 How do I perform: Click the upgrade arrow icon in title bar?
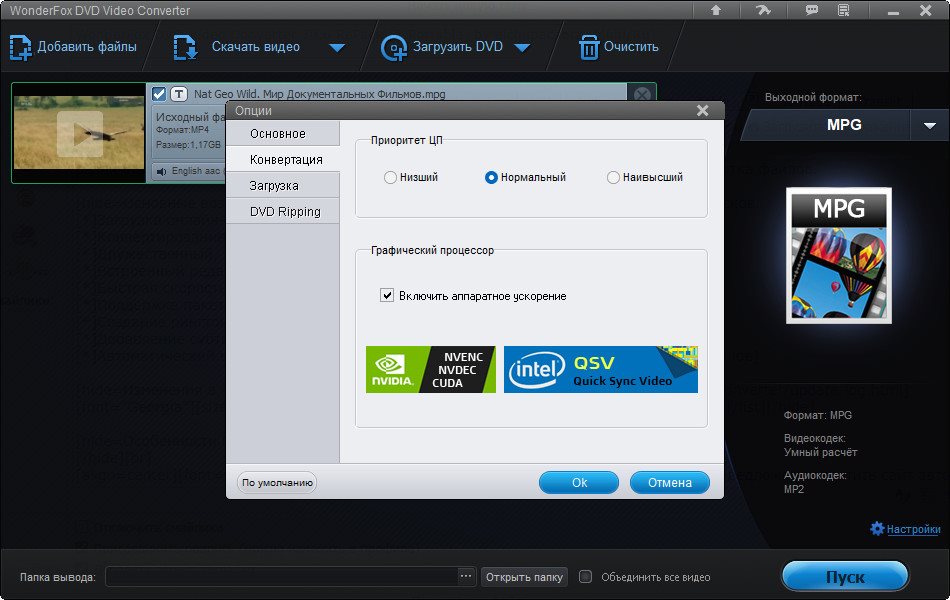(x=716, y=10)
